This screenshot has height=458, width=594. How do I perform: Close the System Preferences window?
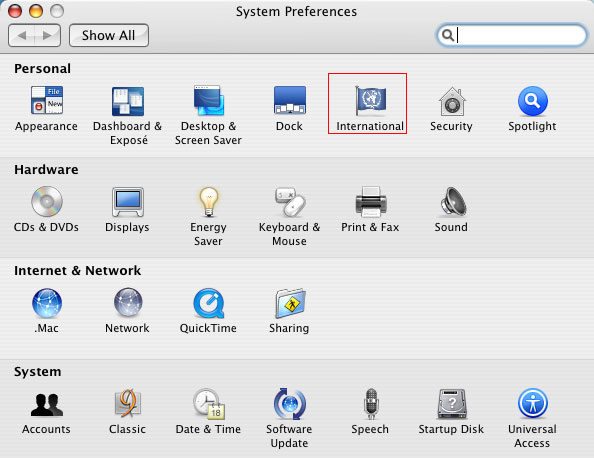15,11
